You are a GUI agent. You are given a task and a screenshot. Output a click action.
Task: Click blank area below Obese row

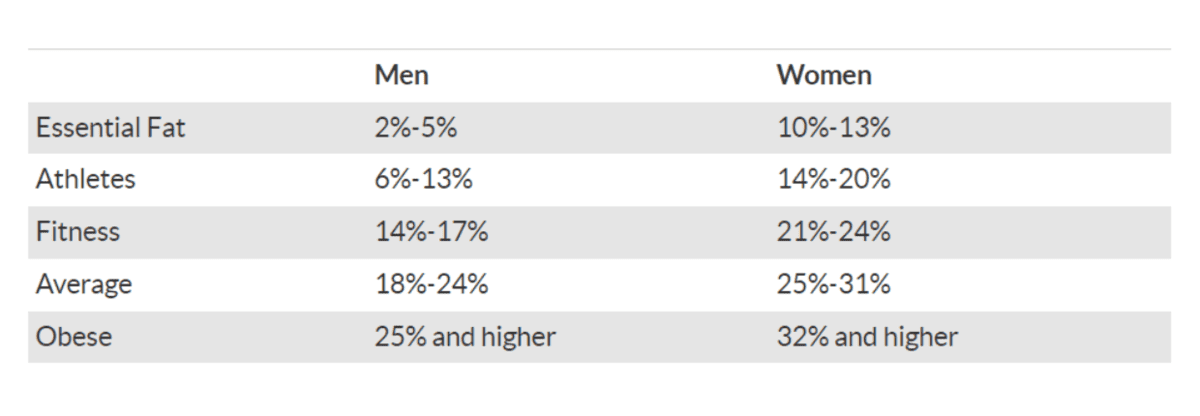click(x=599, y=390)
